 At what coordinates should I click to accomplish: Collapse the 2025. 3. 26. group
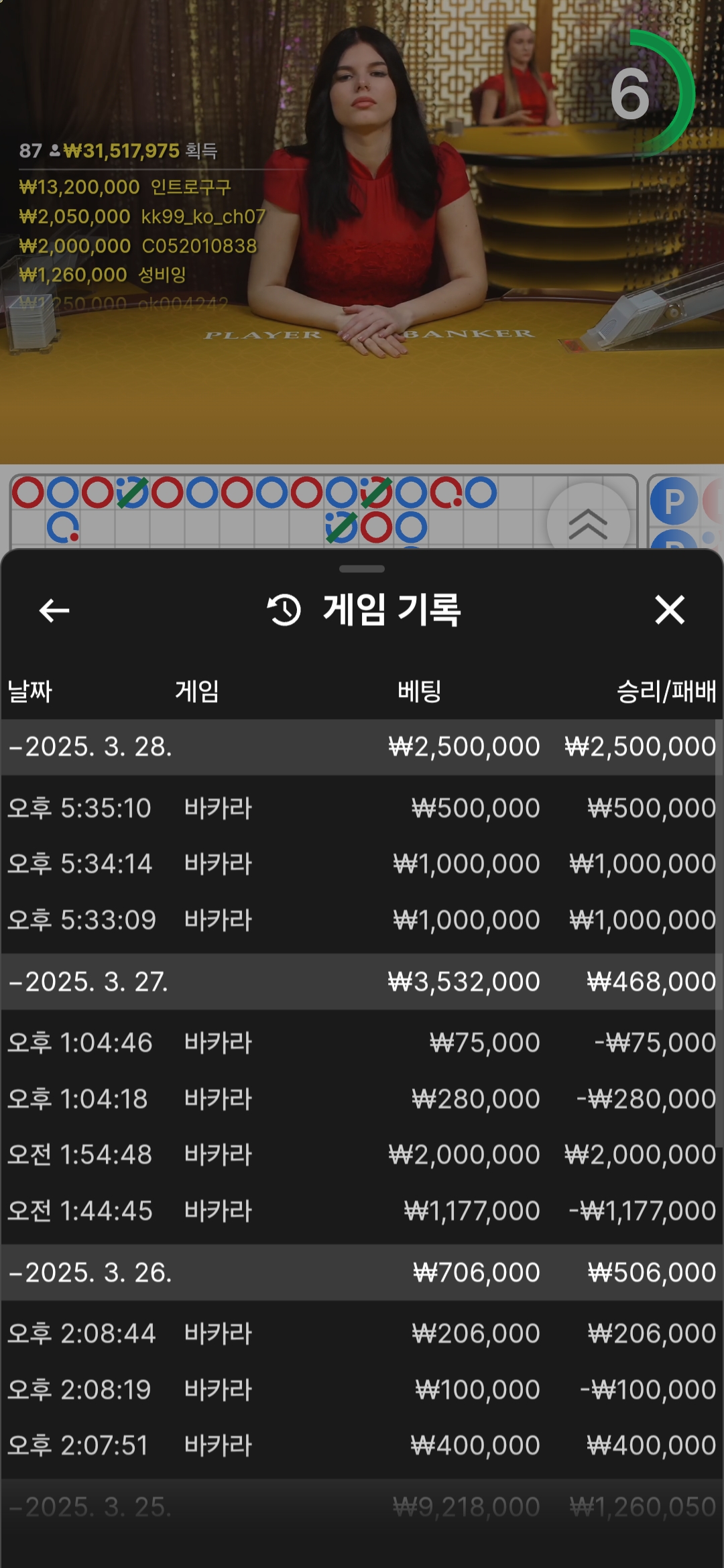pos(362,1272)
